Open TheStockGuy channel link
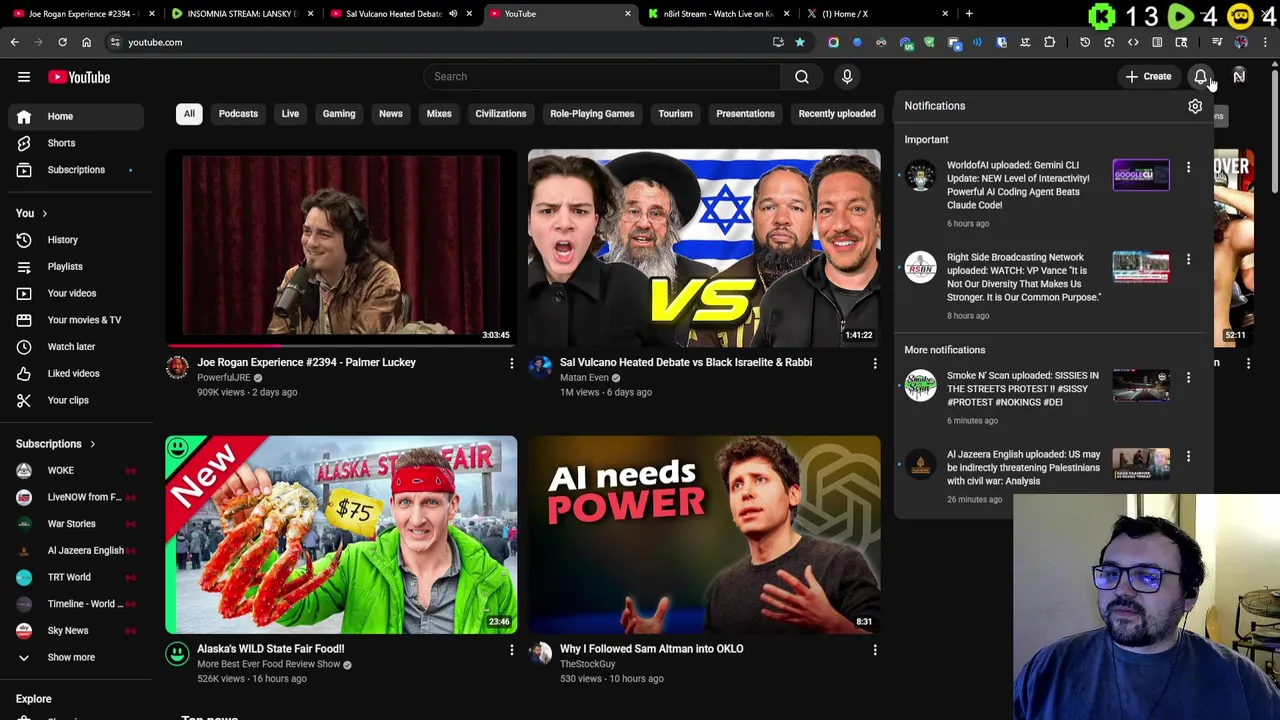 coord(587,664)
